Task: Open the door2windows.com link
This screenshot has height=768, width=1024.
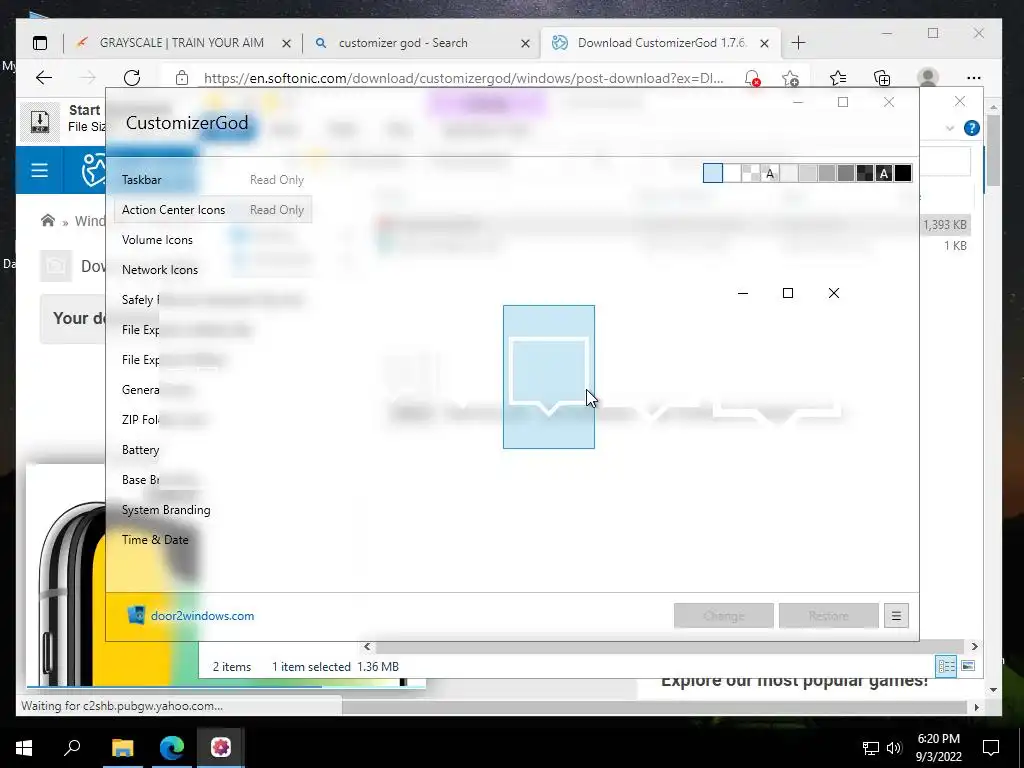Action: (x=202, y=616)
